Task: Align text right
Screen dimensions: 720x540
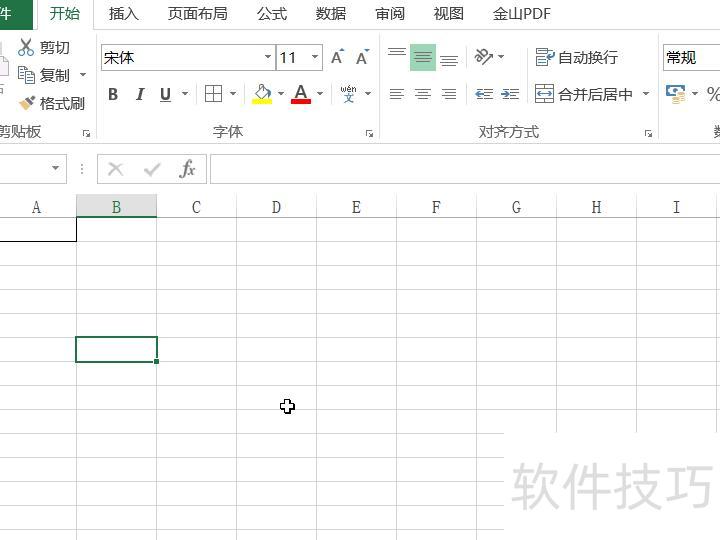Action: (449, 94)
